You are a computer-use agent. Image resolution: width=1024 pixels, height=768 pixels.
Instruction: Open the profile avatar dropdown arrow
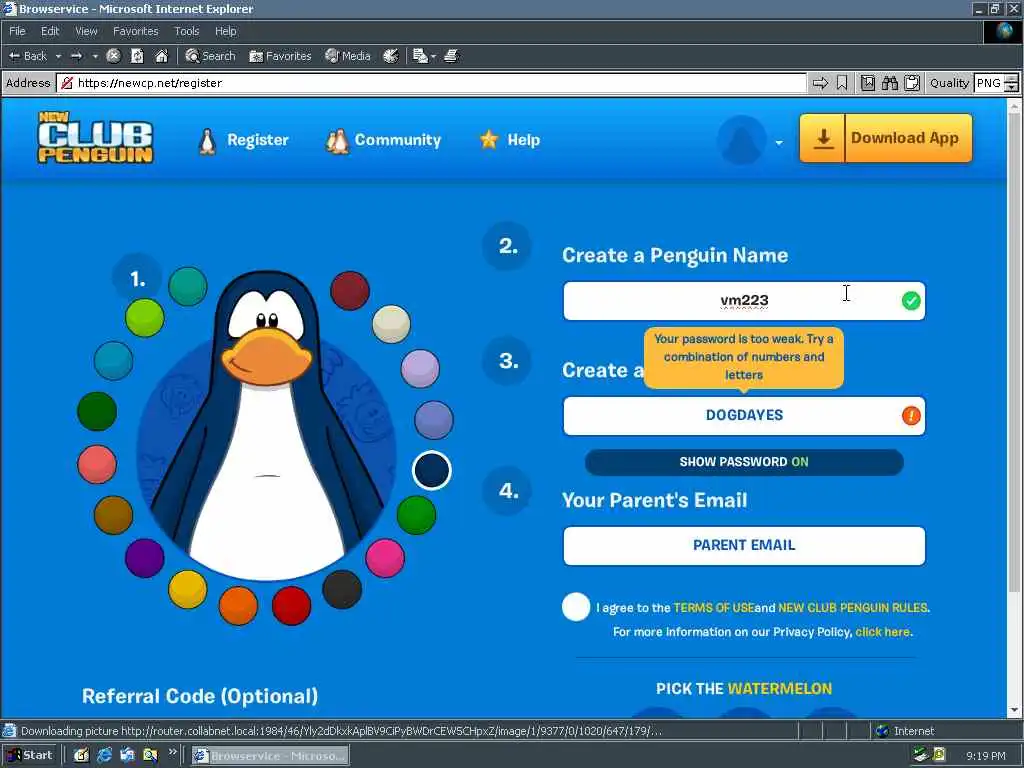click(779, 142)
